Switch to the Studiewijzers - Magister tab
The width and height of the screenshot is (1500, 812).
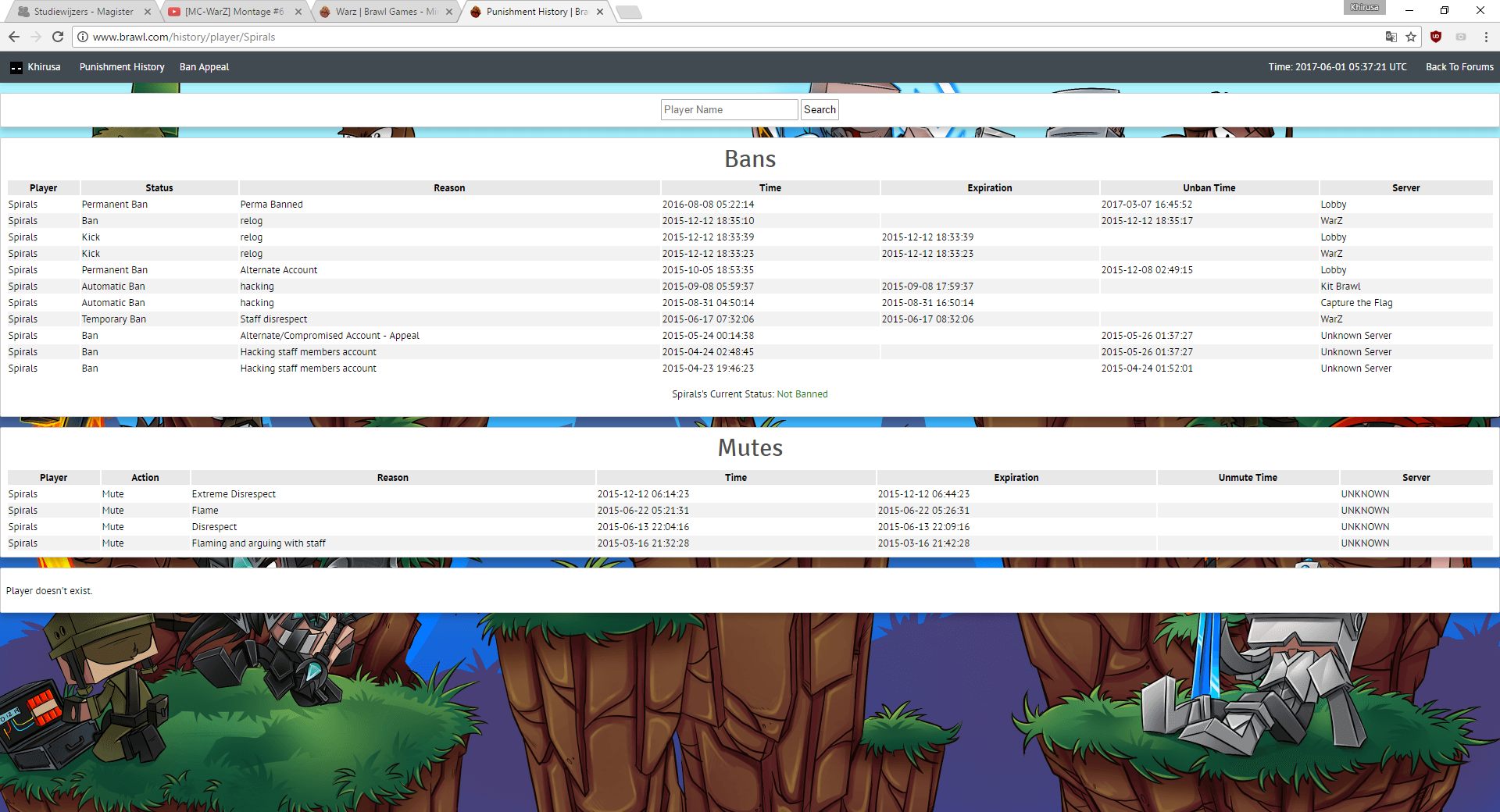coord(83,12)
